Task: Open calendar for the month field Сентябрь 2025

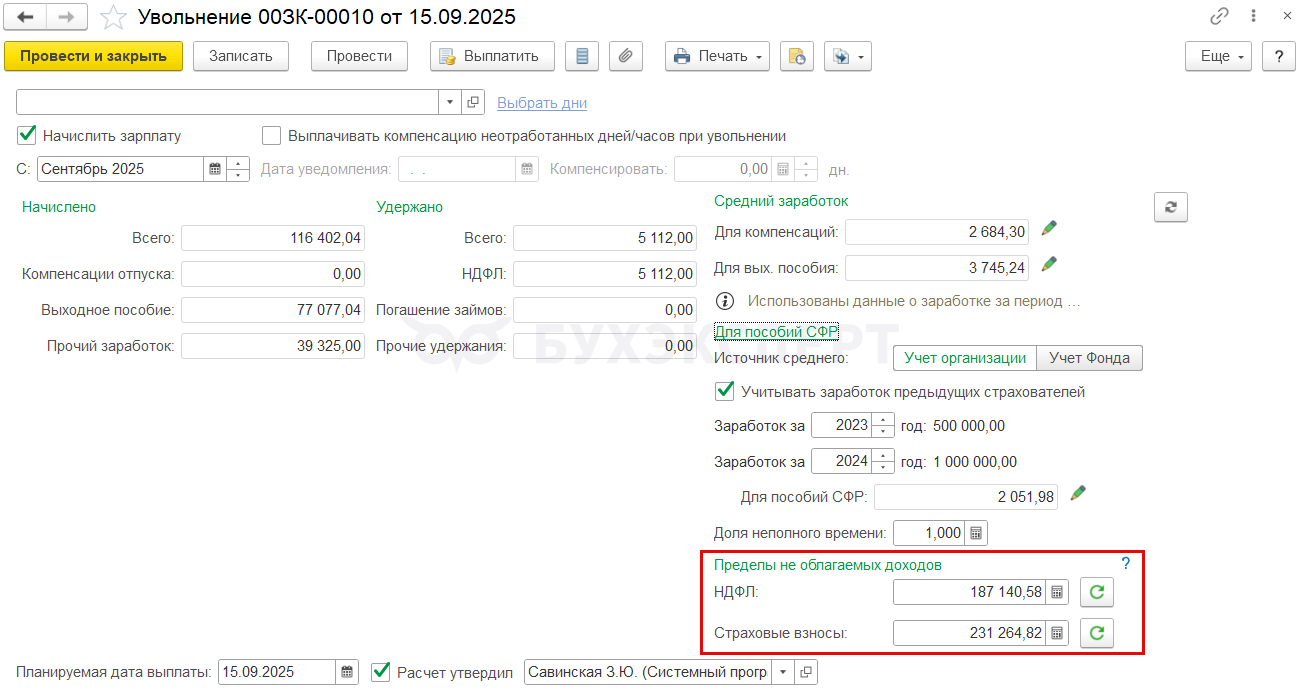Action: (x=214, y=169)
